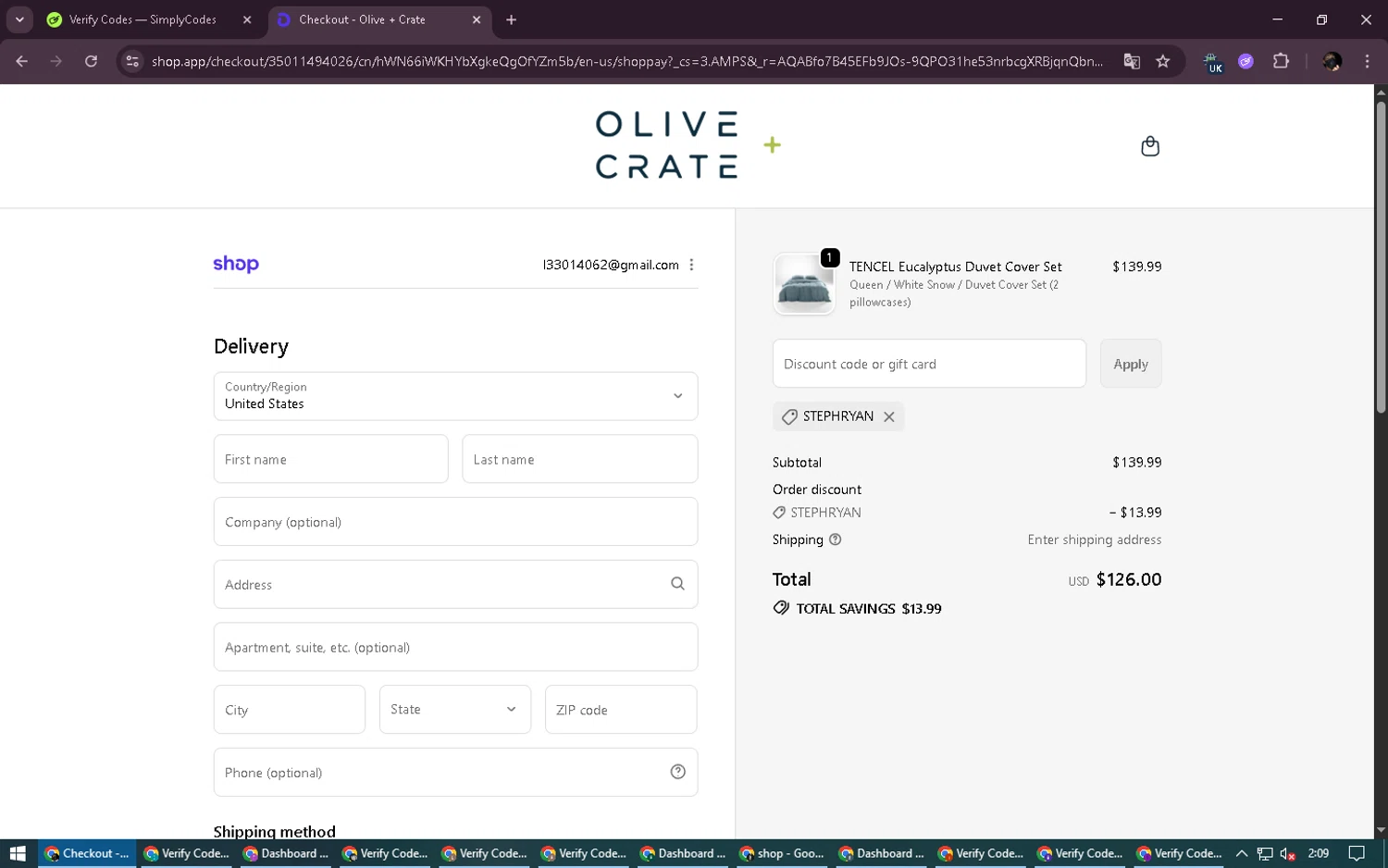Image resolution: width=1388 pixels, height=868 pixels.
Task: Focus the Company (optional) field
Action: point(455,522)
